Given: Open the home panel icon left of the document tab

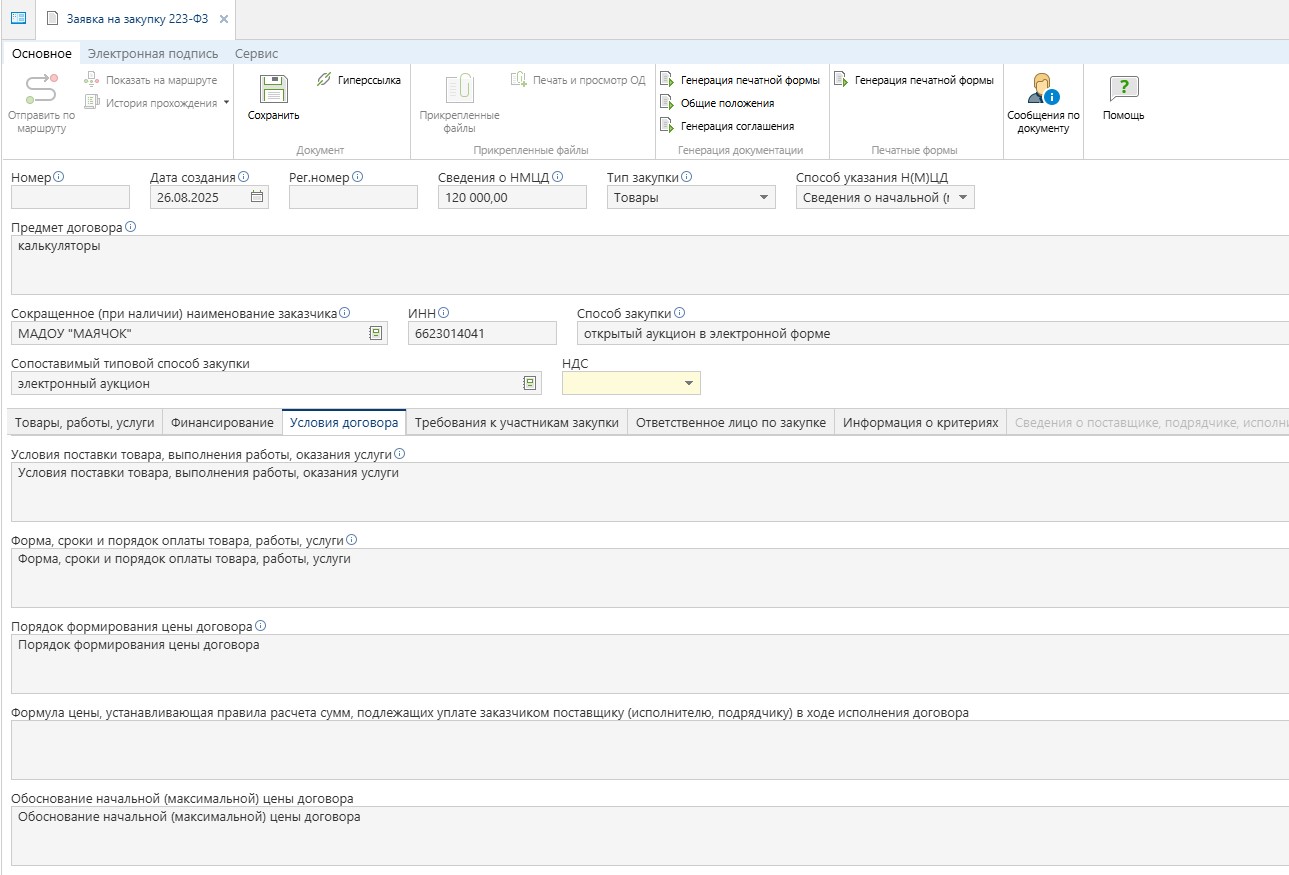Looking at the screenshot, I should [17, 18].
